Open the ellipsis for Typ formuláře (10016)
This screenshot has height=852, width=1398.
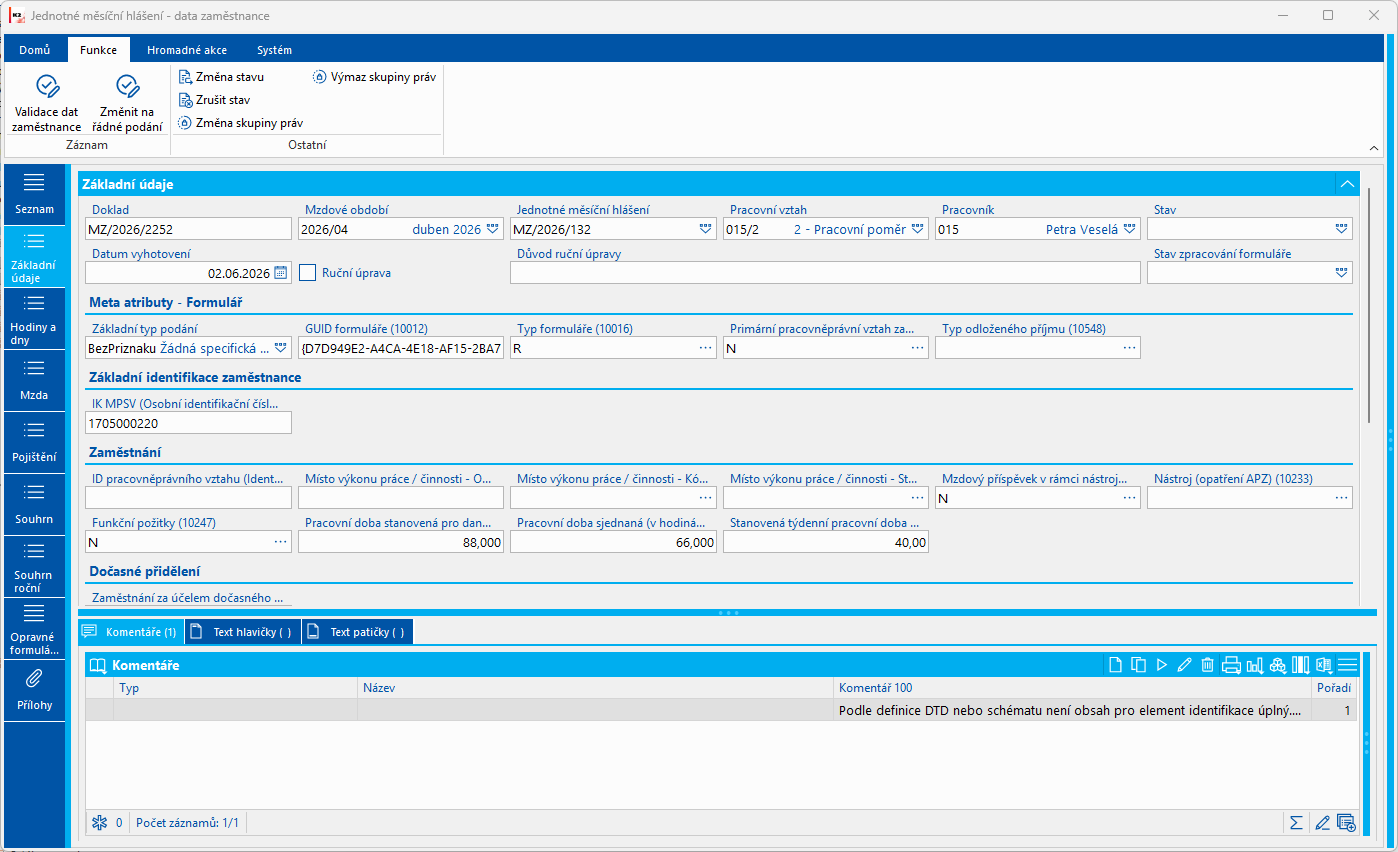click(706, 348)
